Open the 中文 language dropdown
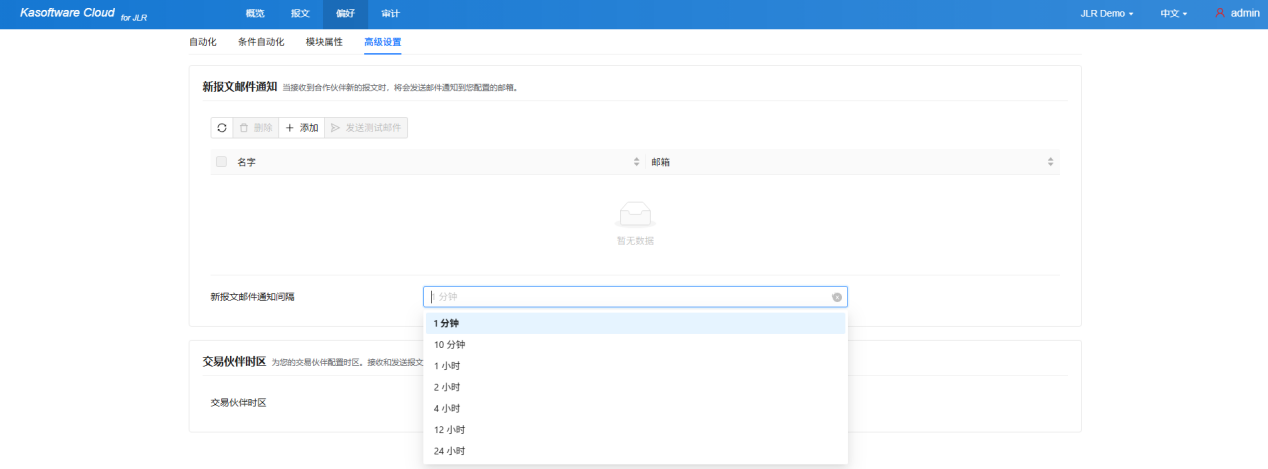 [x=1173, y=14]
